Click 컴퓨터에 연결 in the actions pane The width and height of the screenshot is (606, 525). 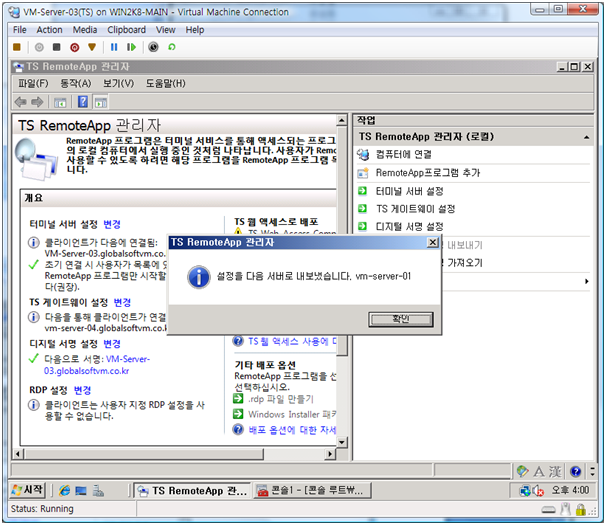(403, 155)
